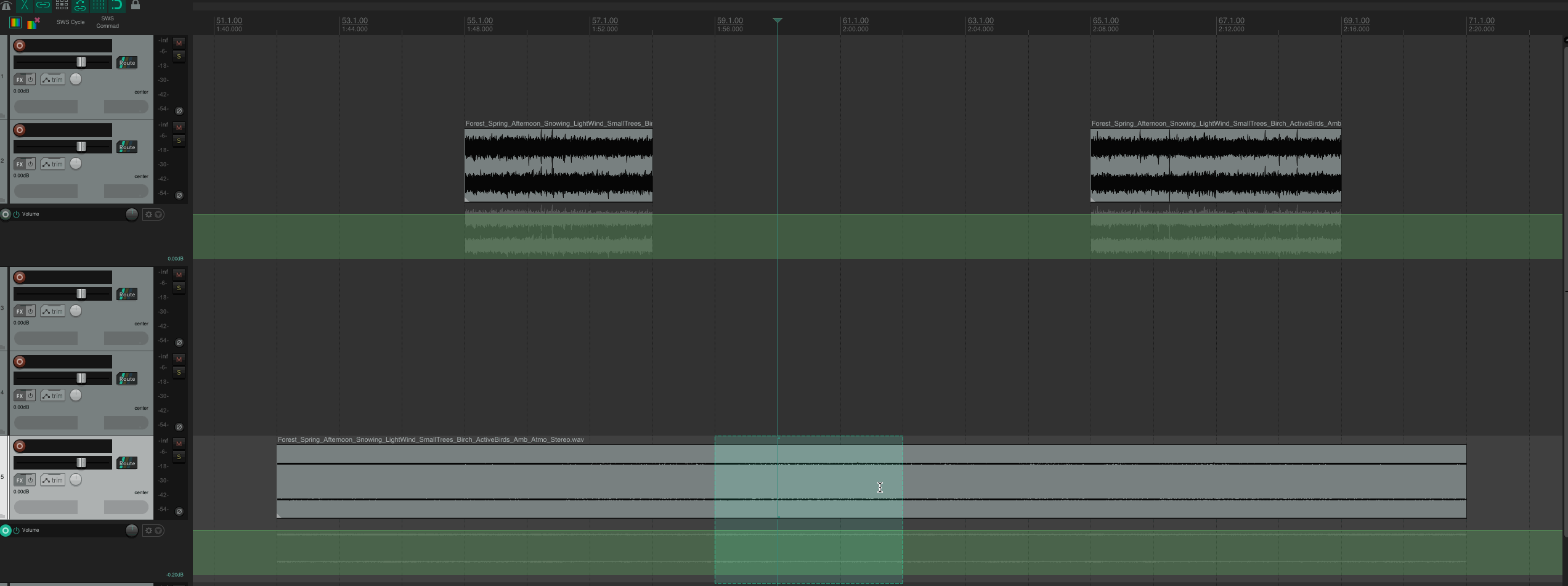Toggle snapping magnet icon in toolbar
The image size is (1568, 586).
pos(117,6)
